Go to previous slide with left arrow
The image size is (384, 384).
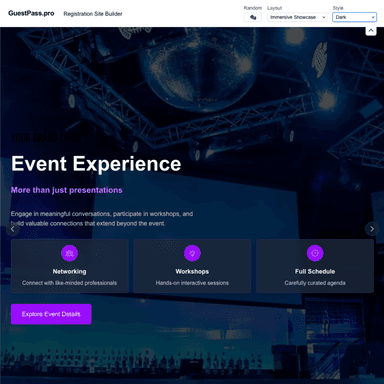point(13,229)
